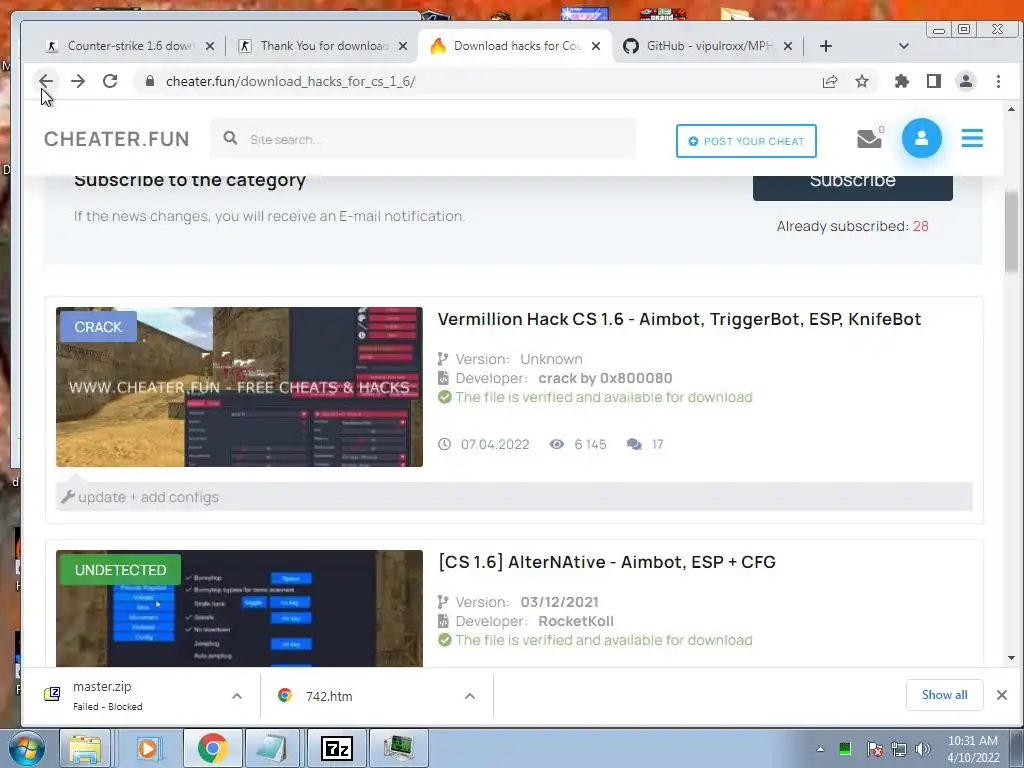This screenshot has height=768, width=1024.
Task: Expand master.zip download options chevron
Action: (237, 696)
